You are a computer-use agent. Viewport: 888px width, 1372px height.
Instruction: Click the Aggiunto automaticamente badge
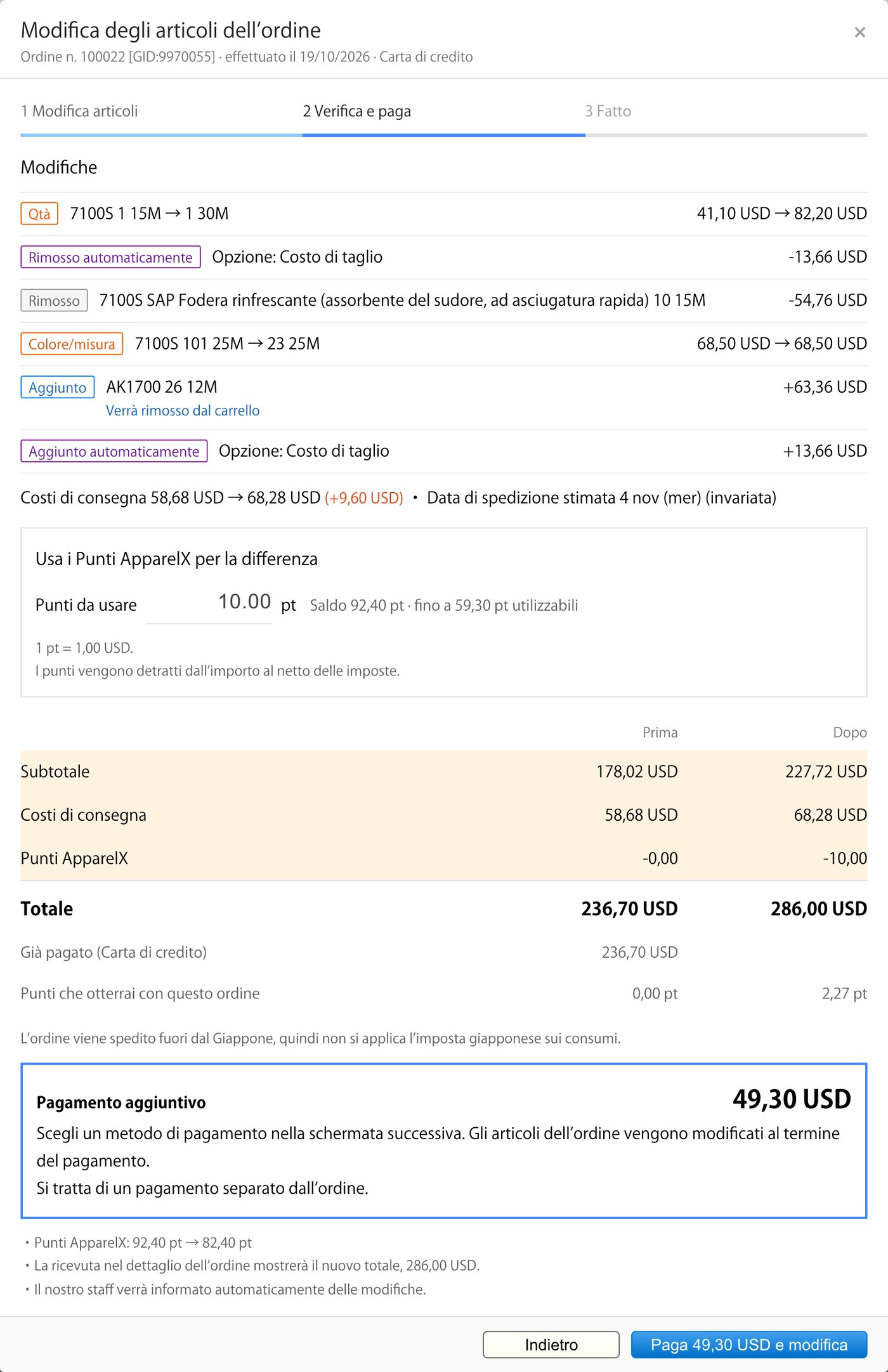pyautogui.click(x=114, y=451)
